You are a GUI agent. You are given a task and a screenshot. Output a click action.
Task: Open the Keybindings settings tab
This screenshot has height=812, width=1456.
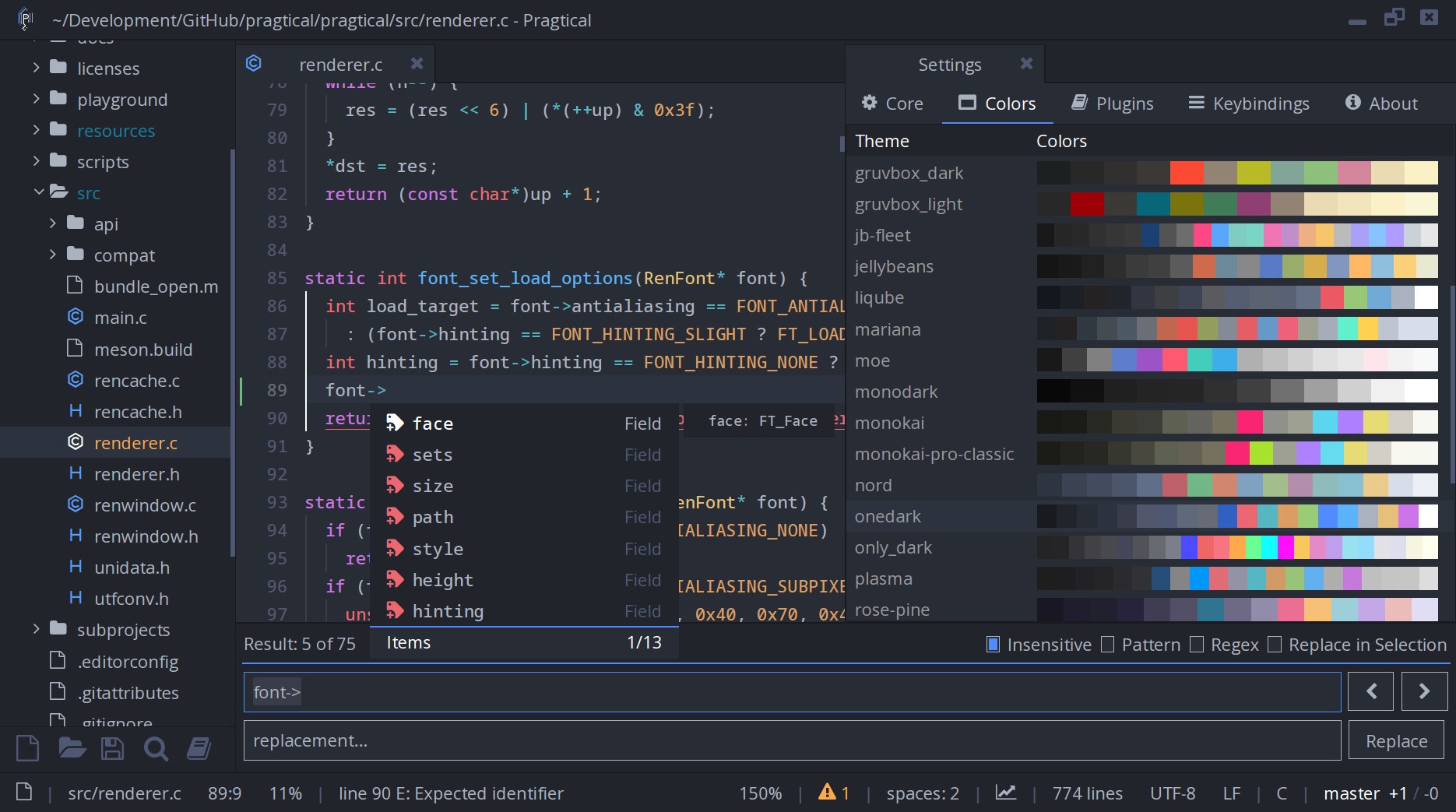[x=1249, y=104]
